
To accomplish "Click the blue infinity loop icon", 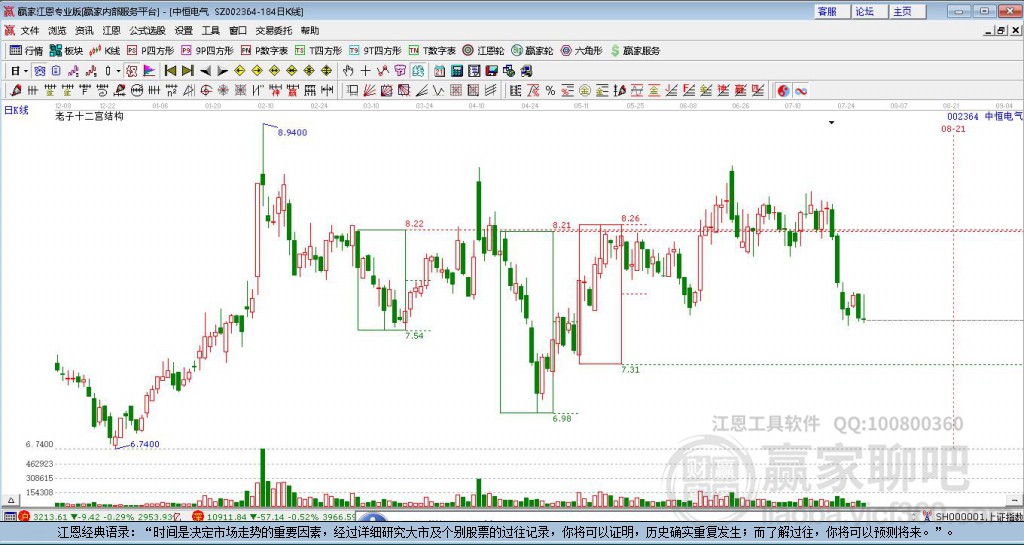I will [x=801, y=91].
